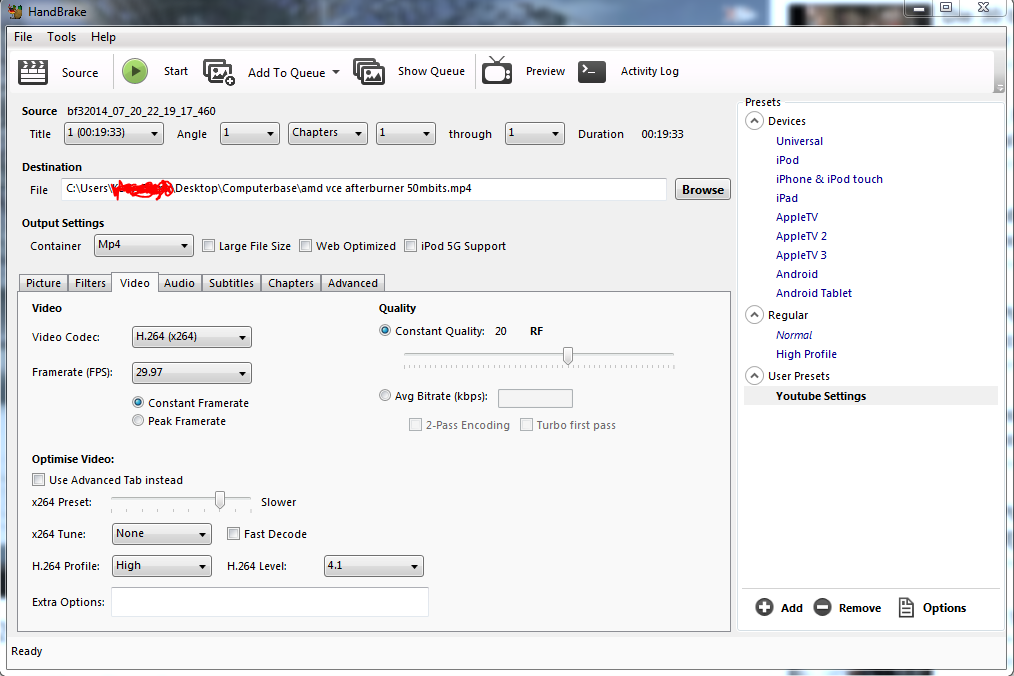Open the end chapter dropdown after through
The height and width of the screenshot is (676, 1014).
pos(535,133)
